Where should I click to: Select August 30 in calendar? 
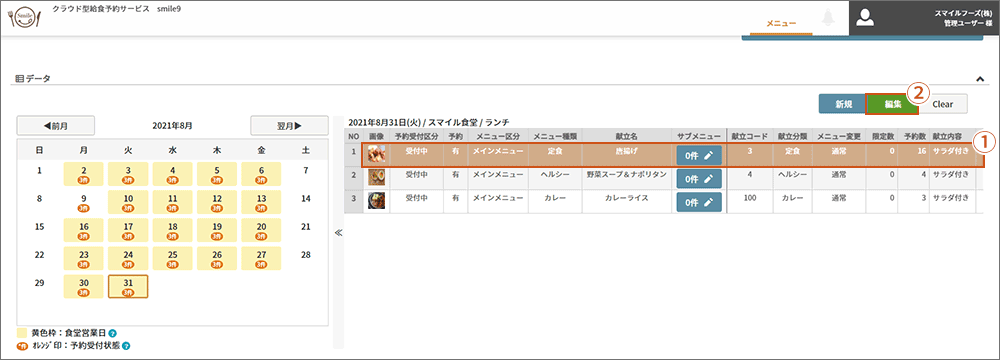pos(84,287)
